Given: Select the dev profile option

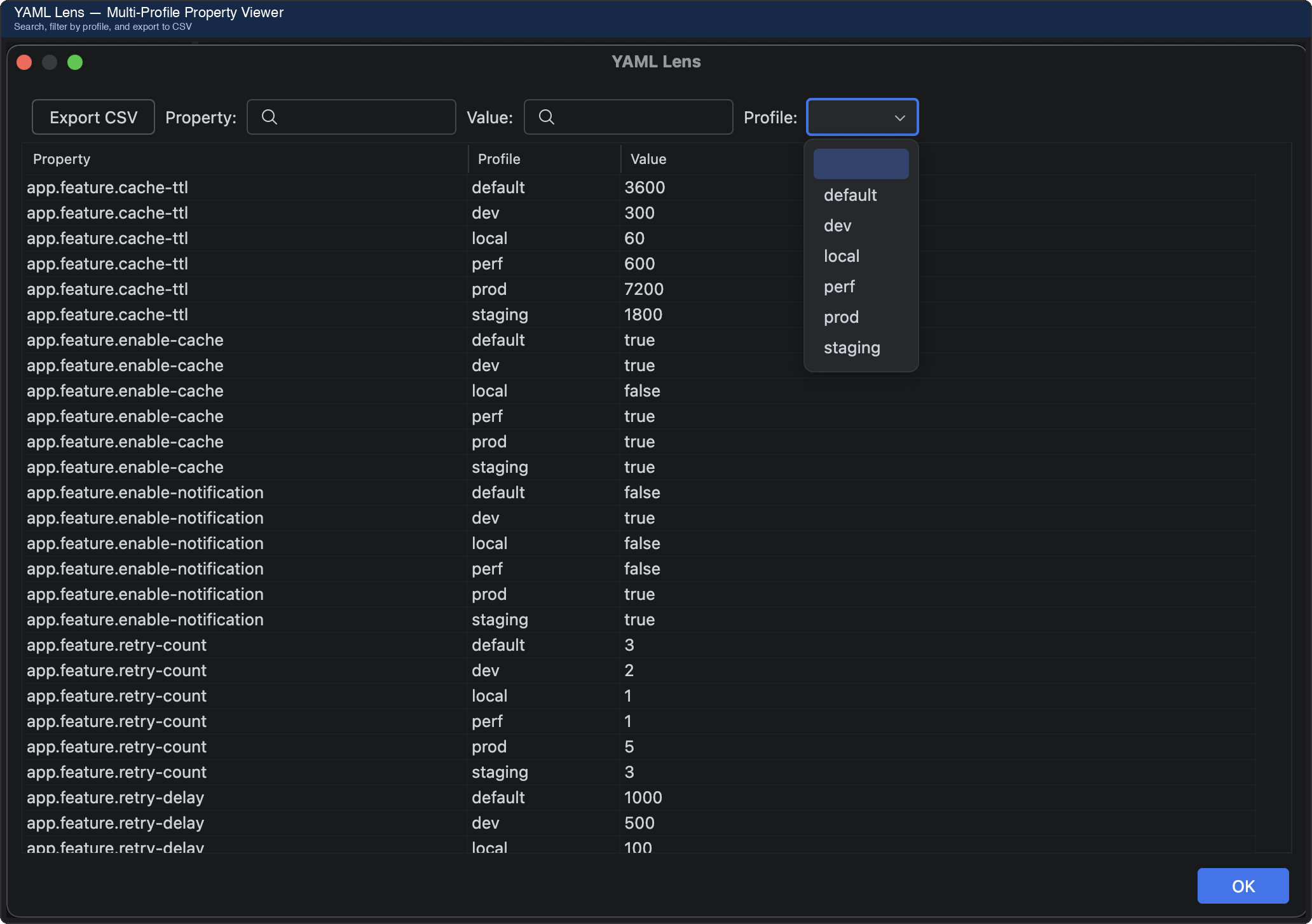Looking at the screenshot, I should 837,226.
